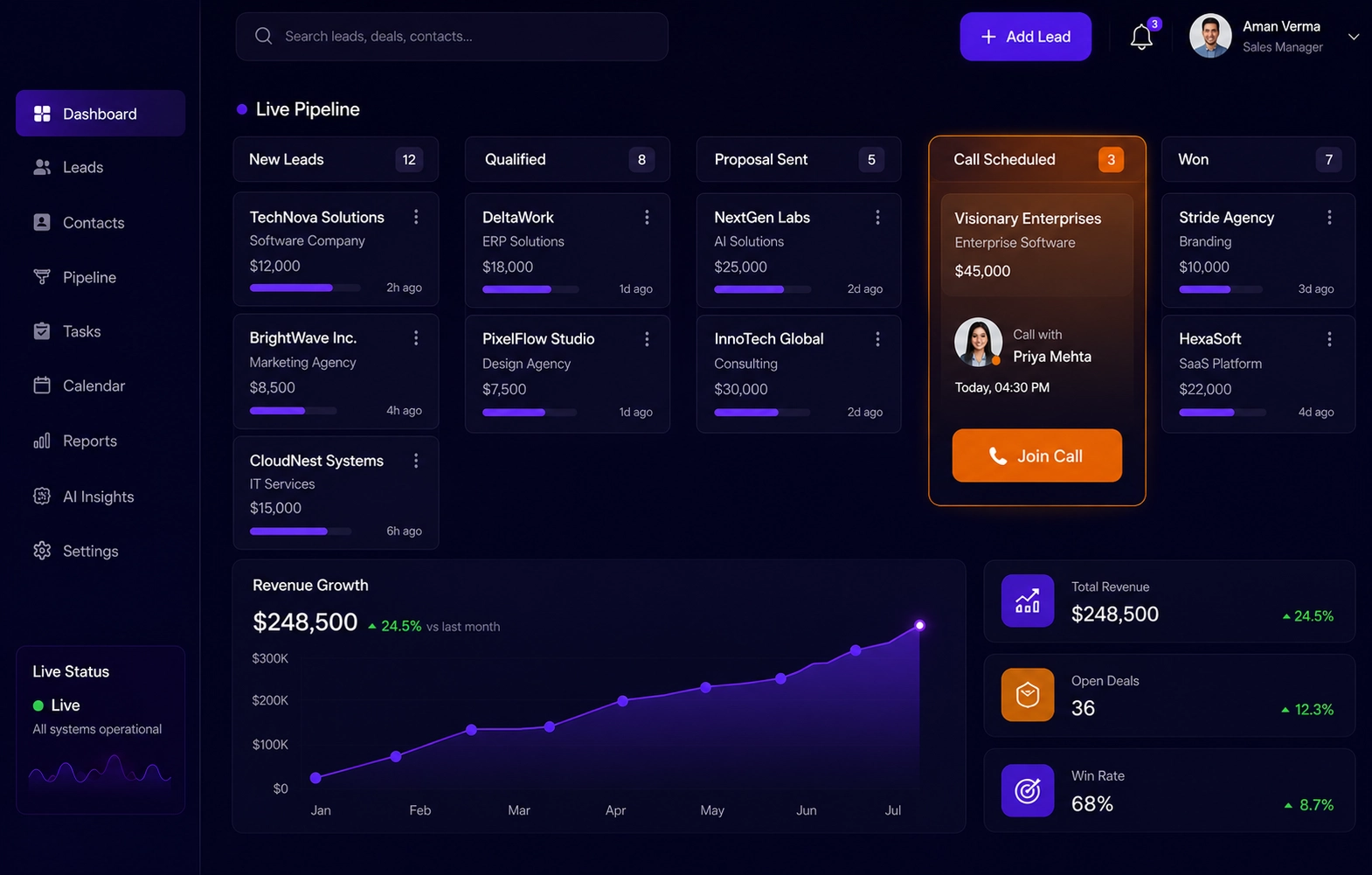This screenshot has height=875, width=1372.
Task: Click the search leads, deals, contacts field
Action: tap(452, 37)
